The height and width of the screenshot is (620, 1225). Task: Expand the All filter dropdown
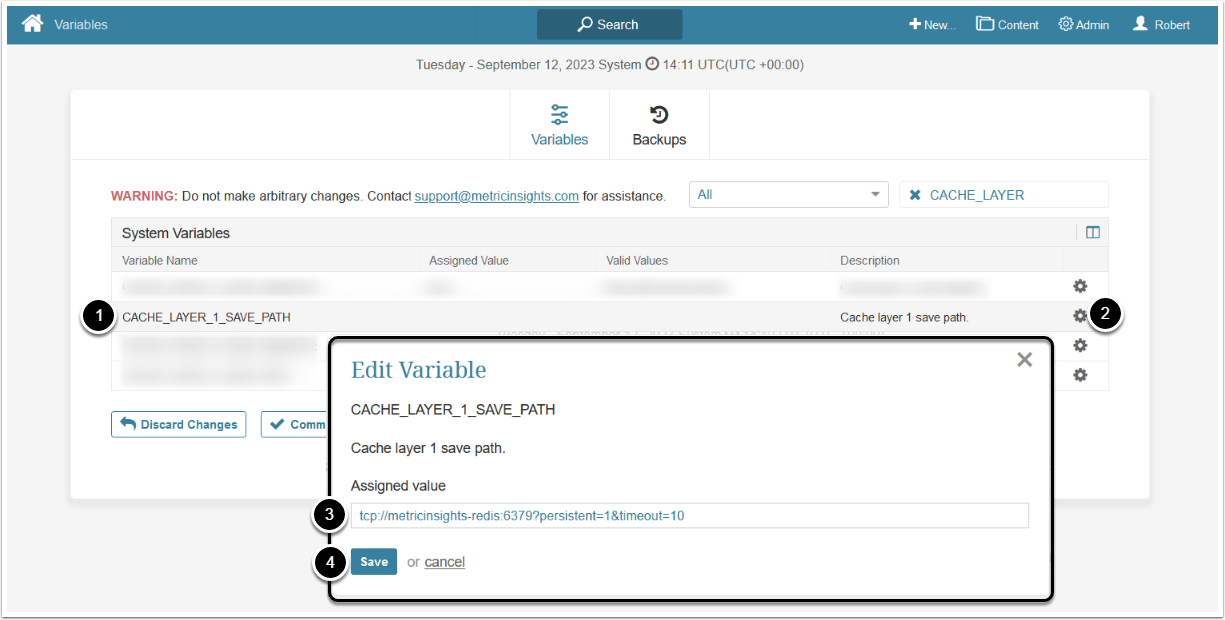pyautogui.click(x=788, y=194)
